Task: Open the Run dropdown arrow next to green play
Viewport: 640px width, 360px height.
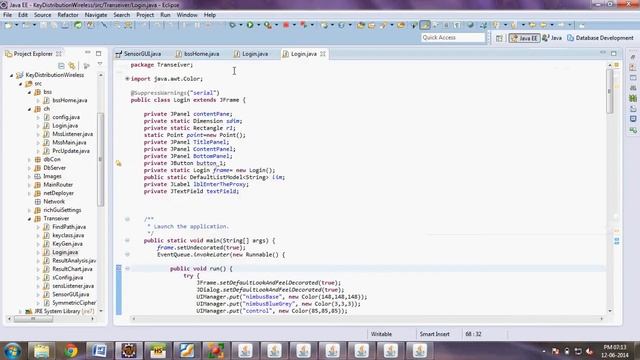Action: (x=258, y=25)
